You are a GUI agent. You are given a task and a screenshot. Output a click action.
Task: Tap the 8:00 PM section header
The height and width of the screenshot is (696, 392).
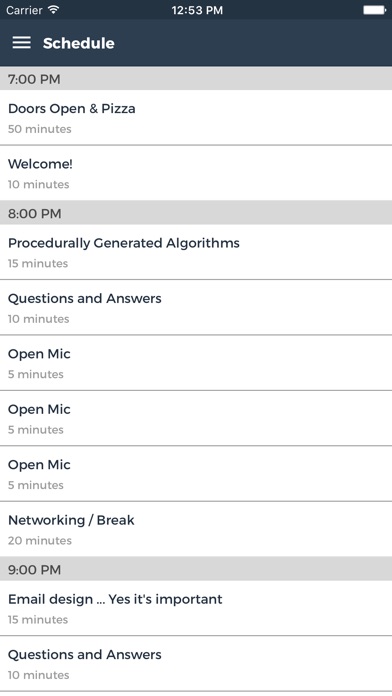pyautogui.click(x=196, y=213)
